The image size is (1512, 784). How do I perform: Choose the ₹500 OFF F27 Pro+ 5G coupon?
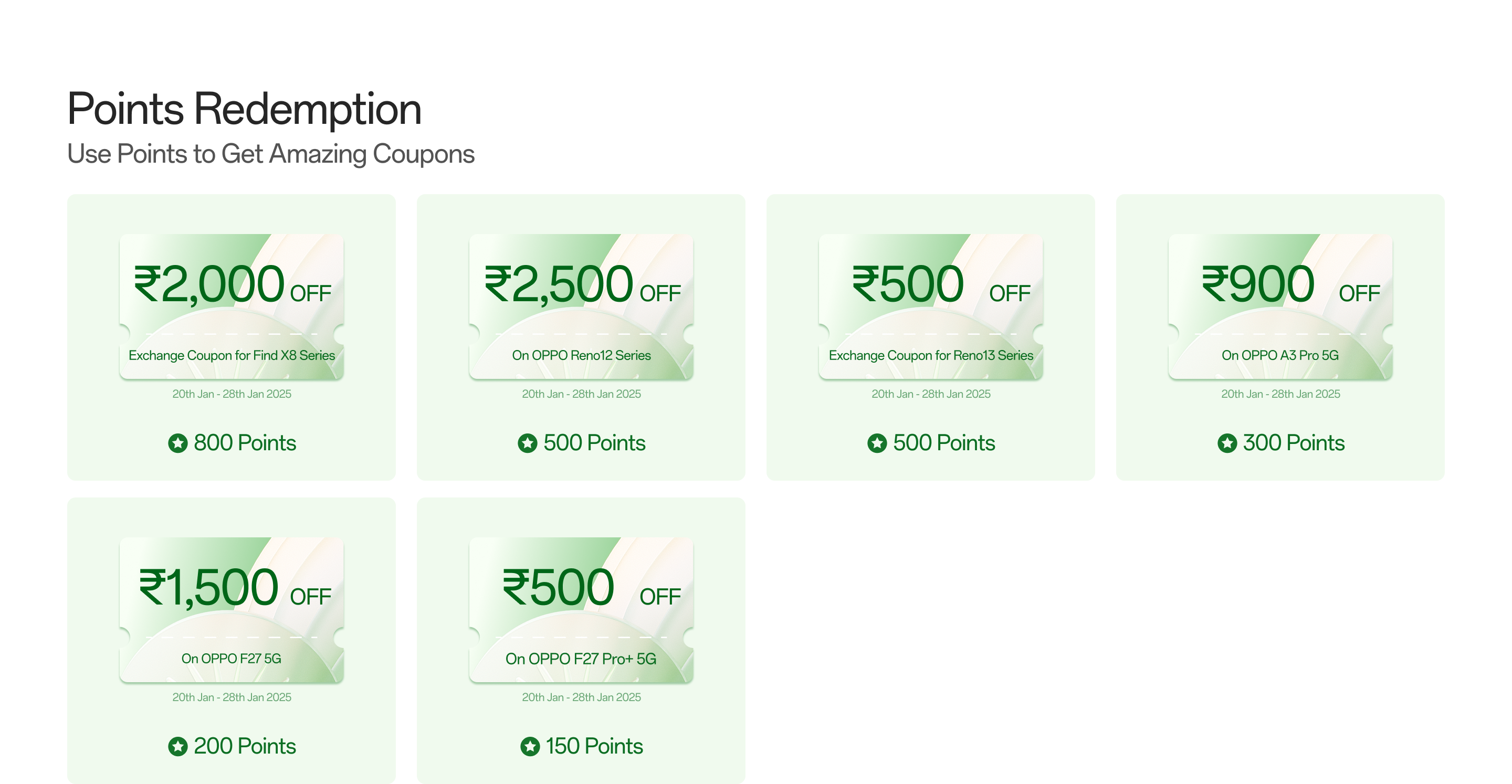pyautogui.click(x=581, y=610)
